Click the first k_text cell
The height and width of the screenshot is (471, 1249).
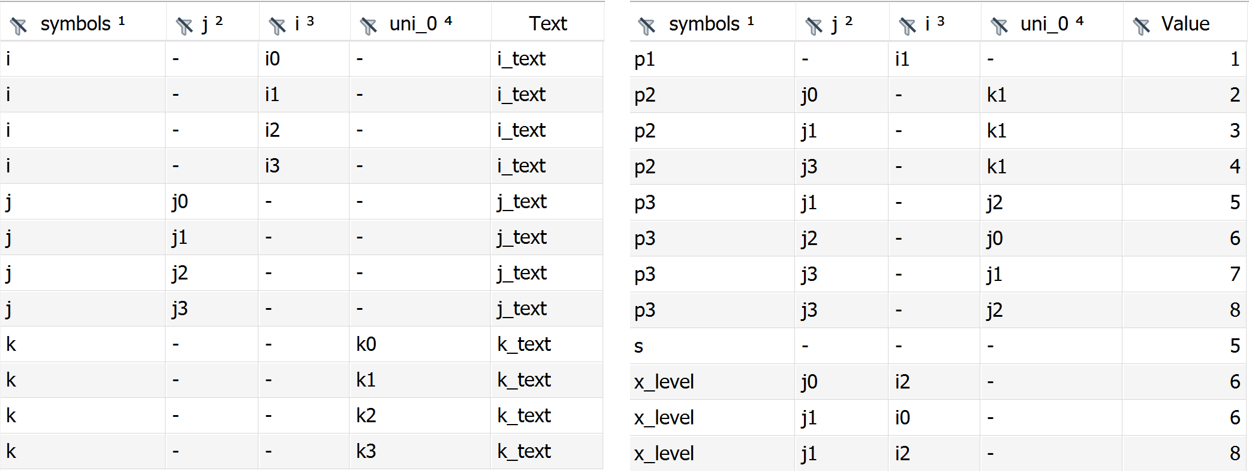point(523,344)
